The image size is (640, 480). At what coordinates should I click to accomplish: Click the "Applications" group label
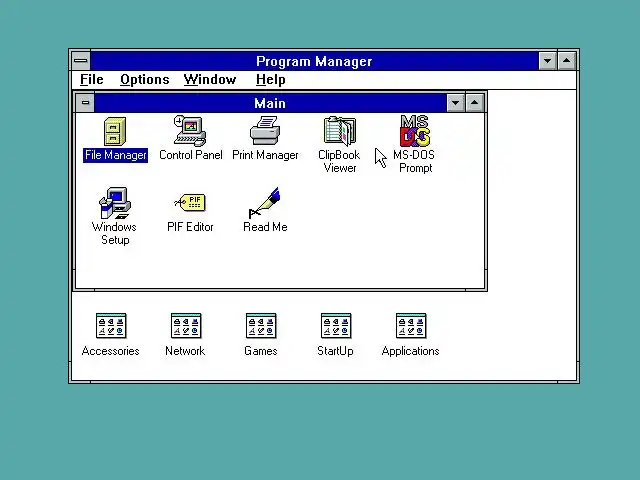point(411,351)
